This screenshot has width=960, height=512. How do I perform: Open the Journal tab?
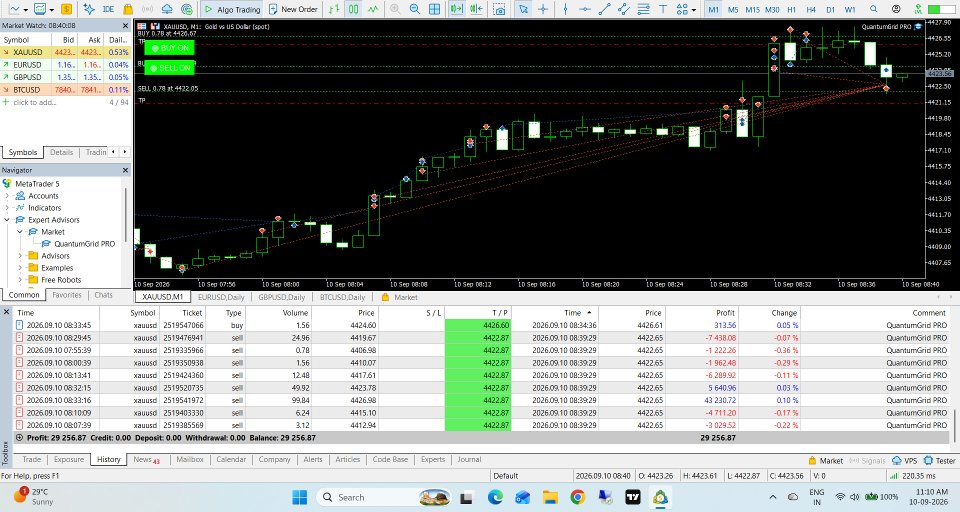470,459
